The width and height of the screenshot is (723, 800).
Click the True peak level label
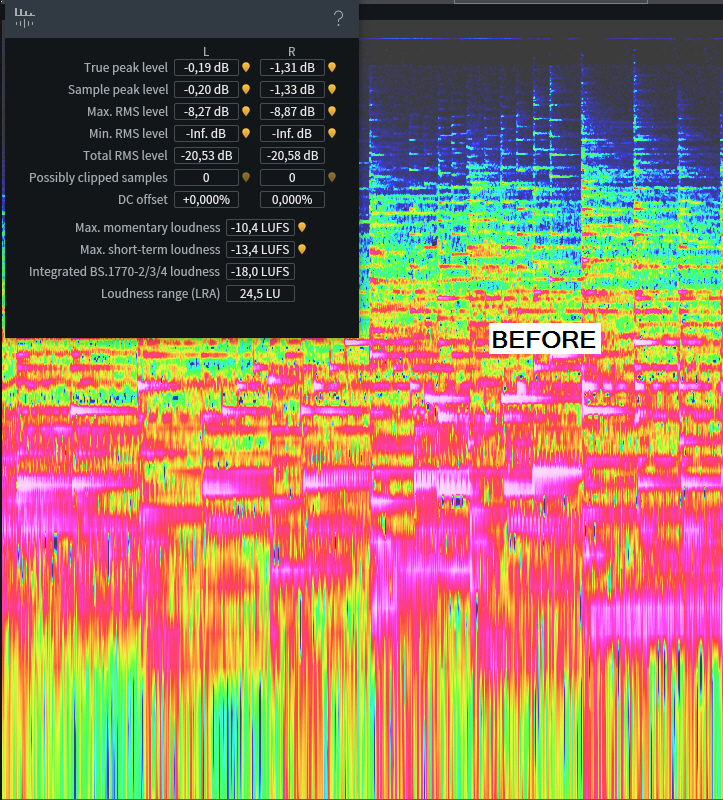click(126, 67)
